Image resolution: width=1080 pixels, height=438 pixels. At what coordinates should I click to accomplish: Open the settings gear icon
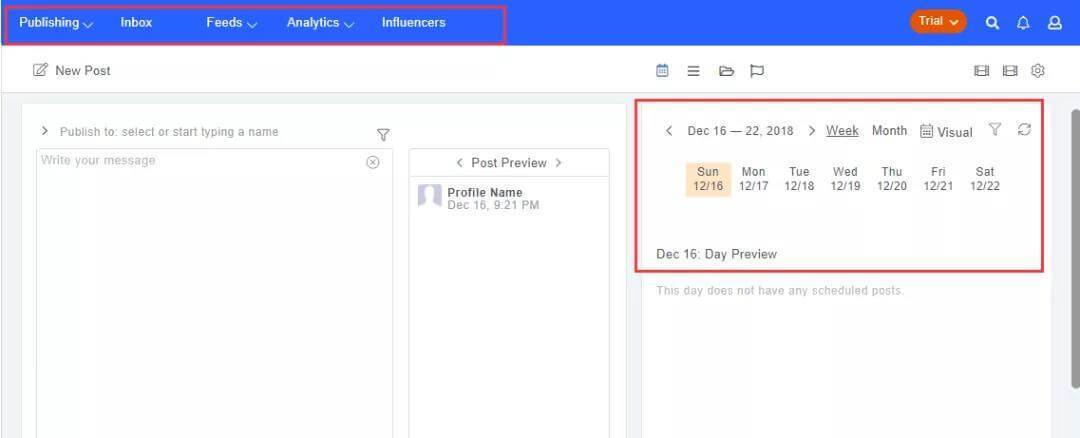coord(1038,71)
